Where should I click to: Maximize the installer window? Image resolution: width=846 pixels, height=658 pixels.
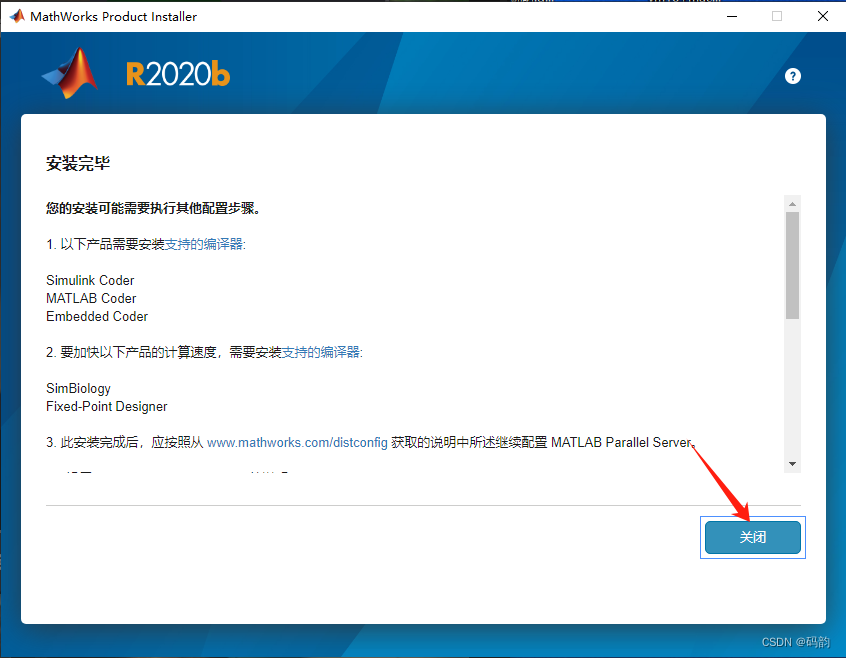[778, 16]
